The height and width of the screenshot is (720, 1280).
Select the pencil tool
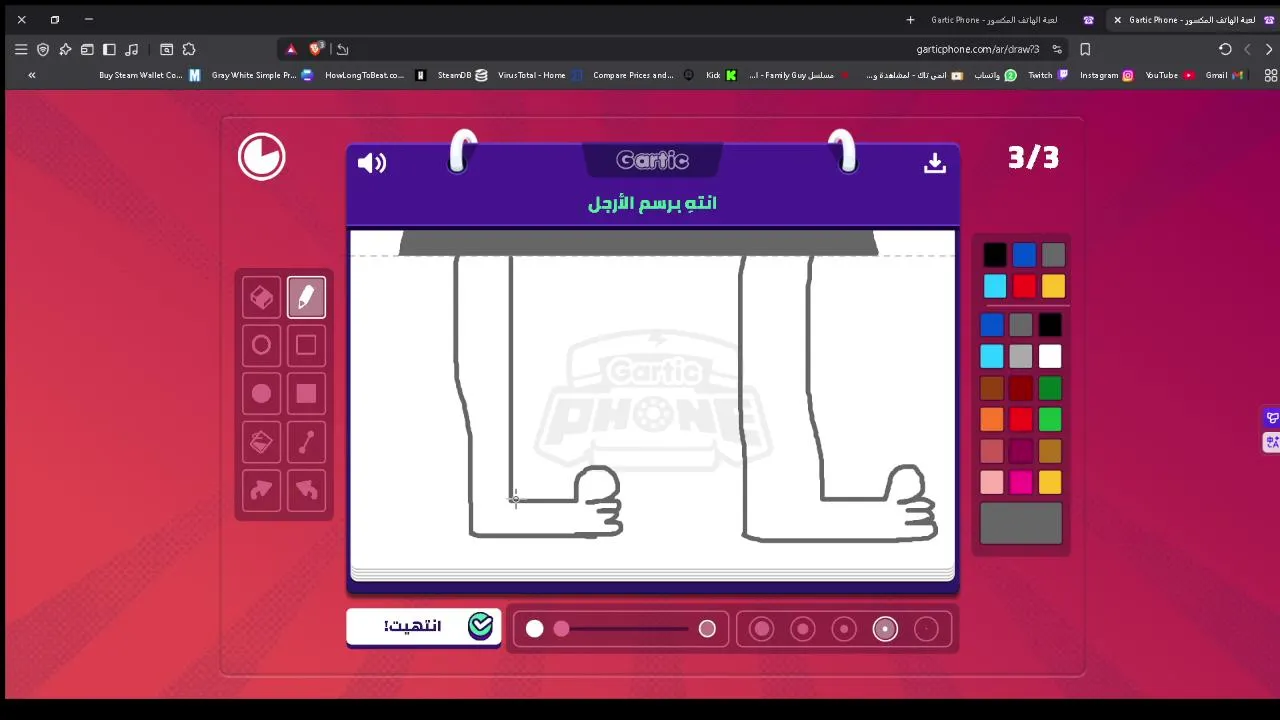click(306, 298)
